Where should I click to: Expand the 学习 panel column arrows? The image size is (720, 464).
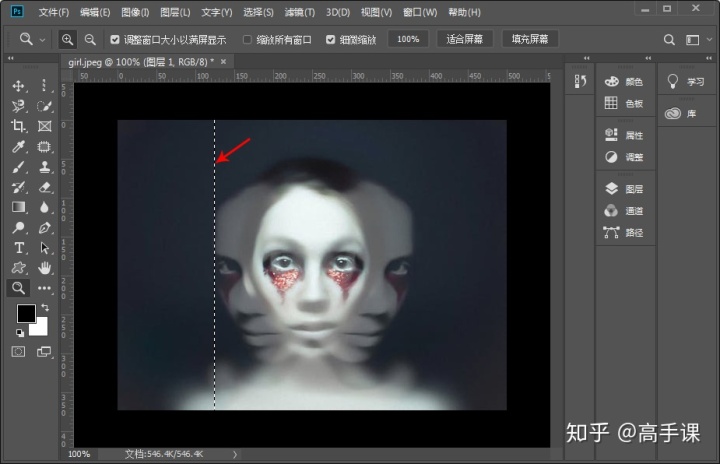tap(709, 58)
